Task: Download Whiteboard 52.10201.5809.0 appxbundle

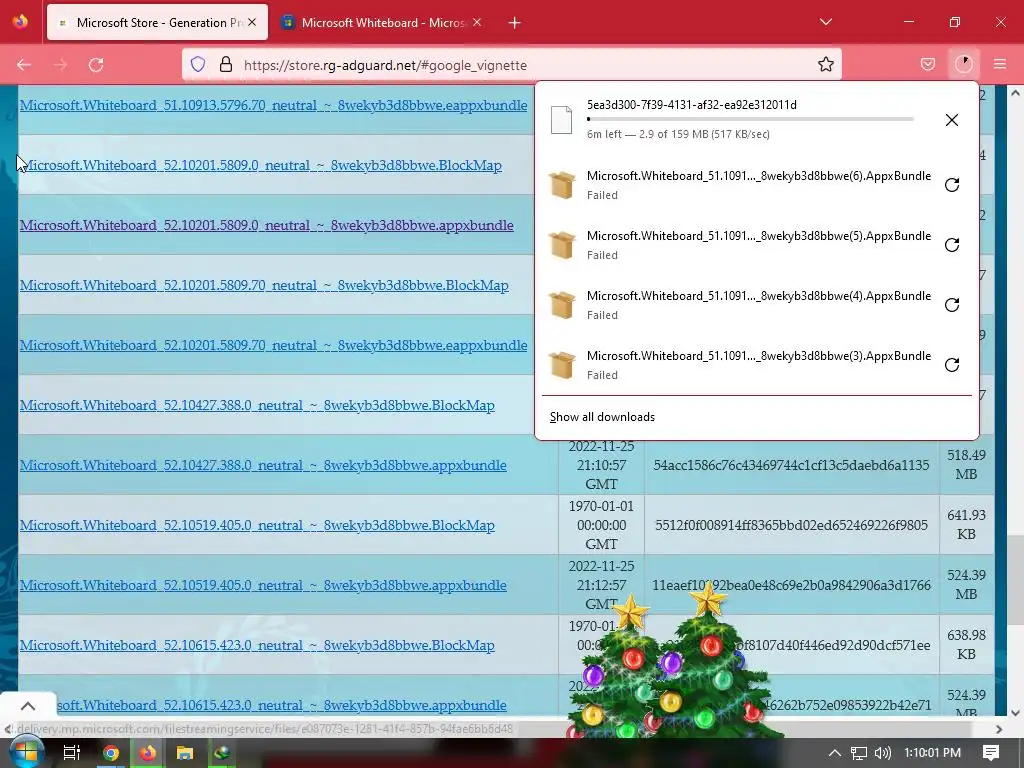Action: 266,225
